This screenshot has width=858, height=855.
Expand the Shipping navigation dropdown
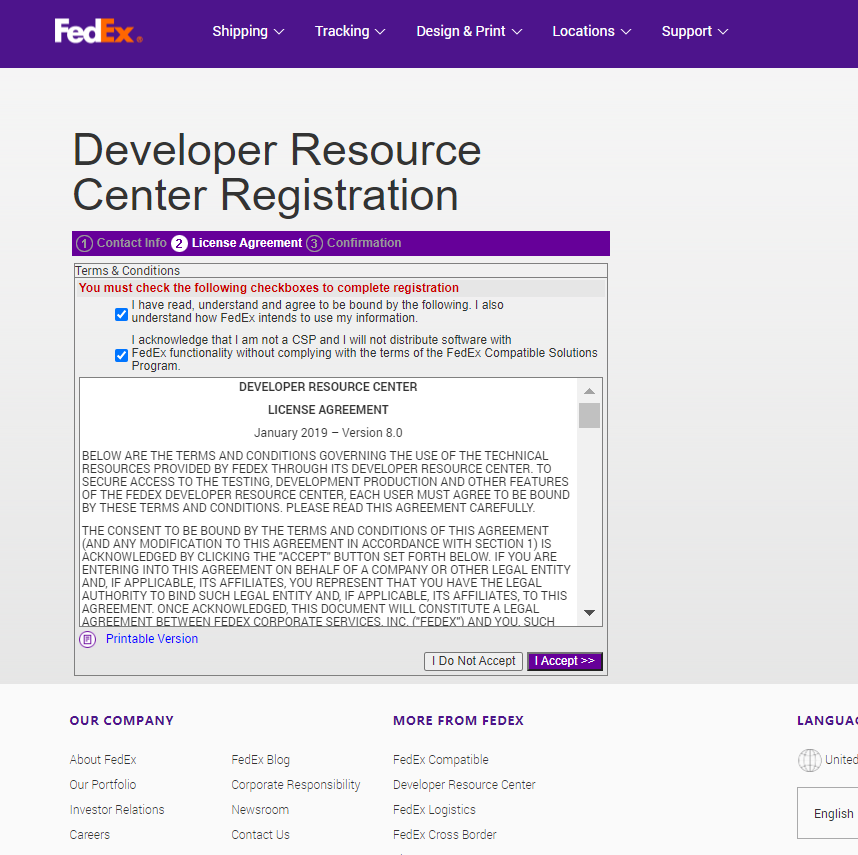248,31
